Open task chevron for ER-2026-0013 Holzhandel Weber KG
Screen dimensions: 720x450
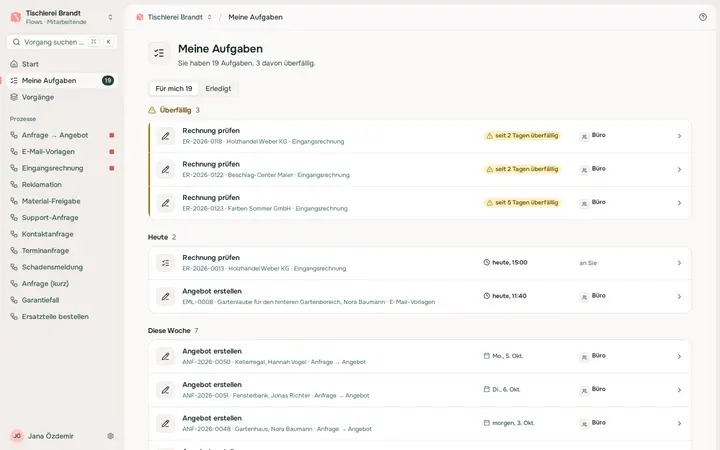tap(679, 263)
